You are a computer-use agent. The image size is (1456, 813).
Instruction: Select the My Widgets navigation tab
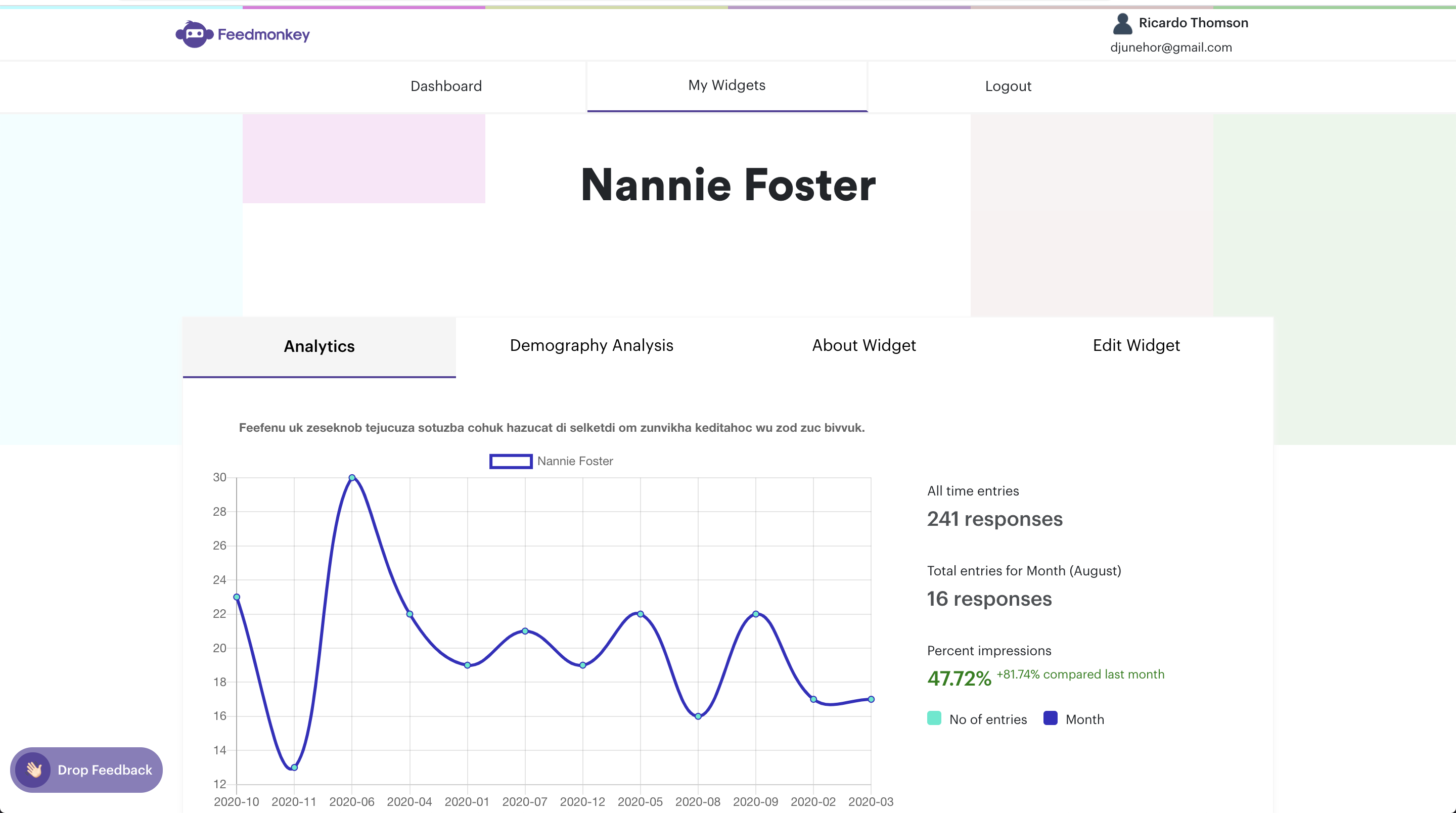coord(727,85)
